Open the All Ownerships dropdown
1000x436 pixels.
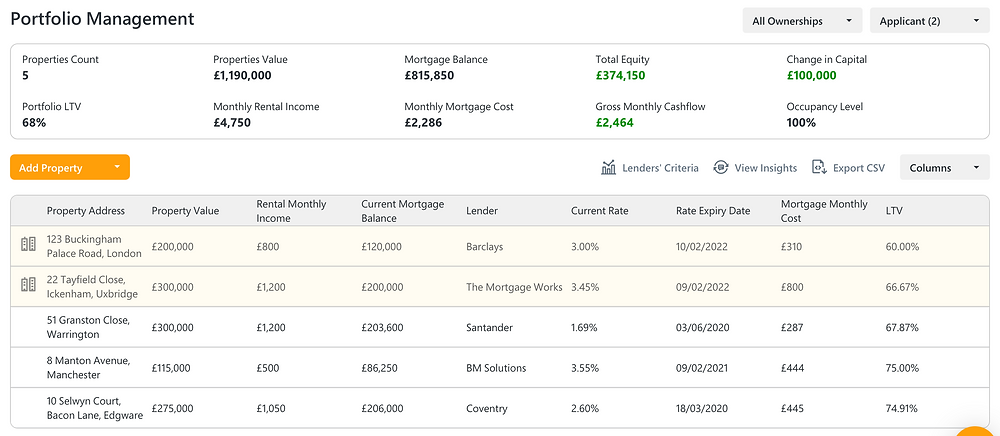point(802,20)
